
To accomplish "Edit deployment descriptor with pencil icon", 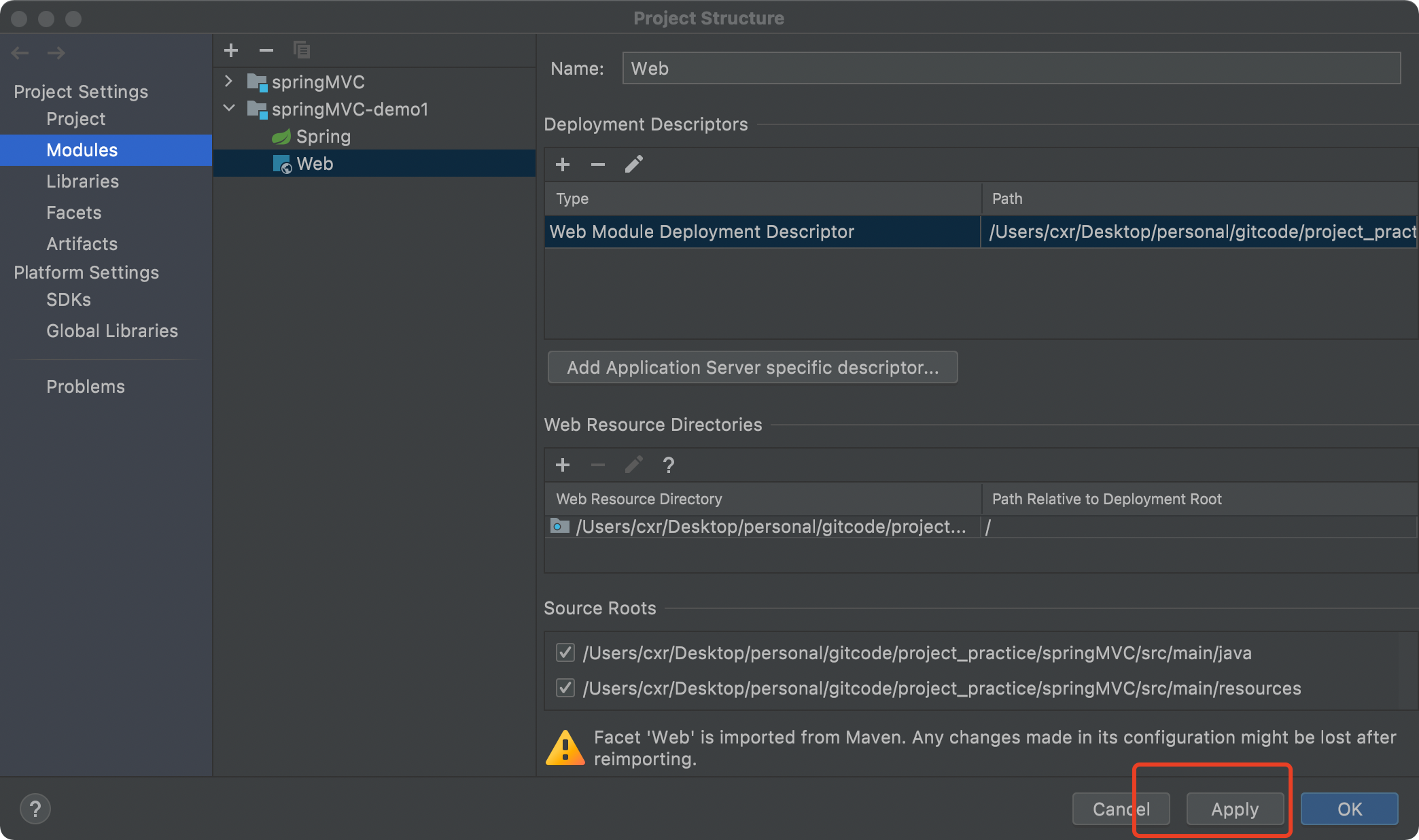I will 633,164.
